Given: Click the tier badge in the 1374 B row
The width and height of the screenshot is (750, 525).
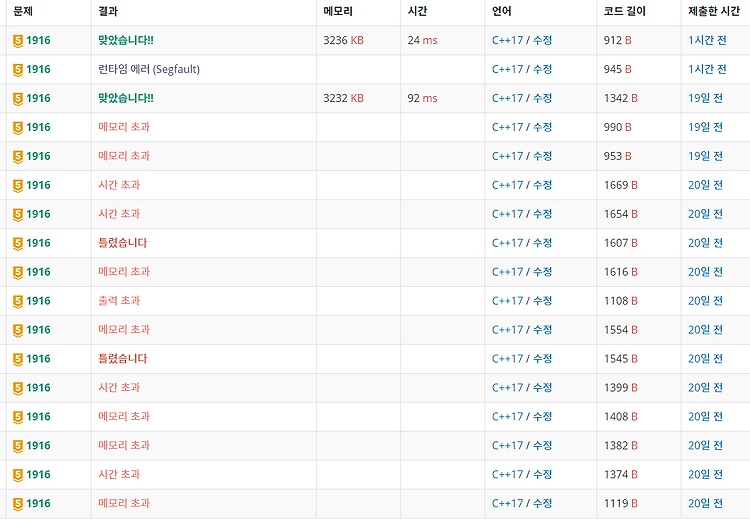Looking at the screenshot, I should pyautogui.click(x=18, y=475).
